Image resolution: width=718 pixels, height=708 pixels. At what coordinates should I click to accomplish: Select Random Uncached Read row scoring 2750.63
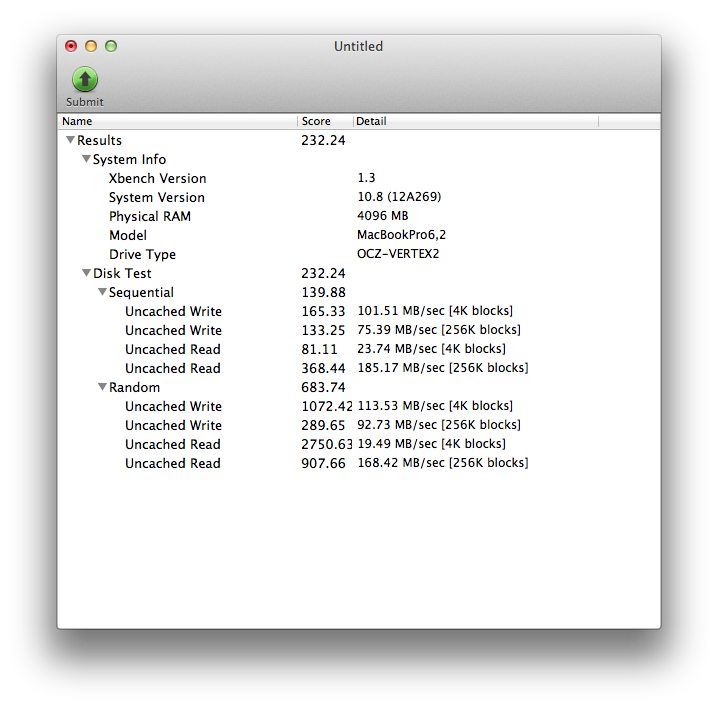(359, 444)
